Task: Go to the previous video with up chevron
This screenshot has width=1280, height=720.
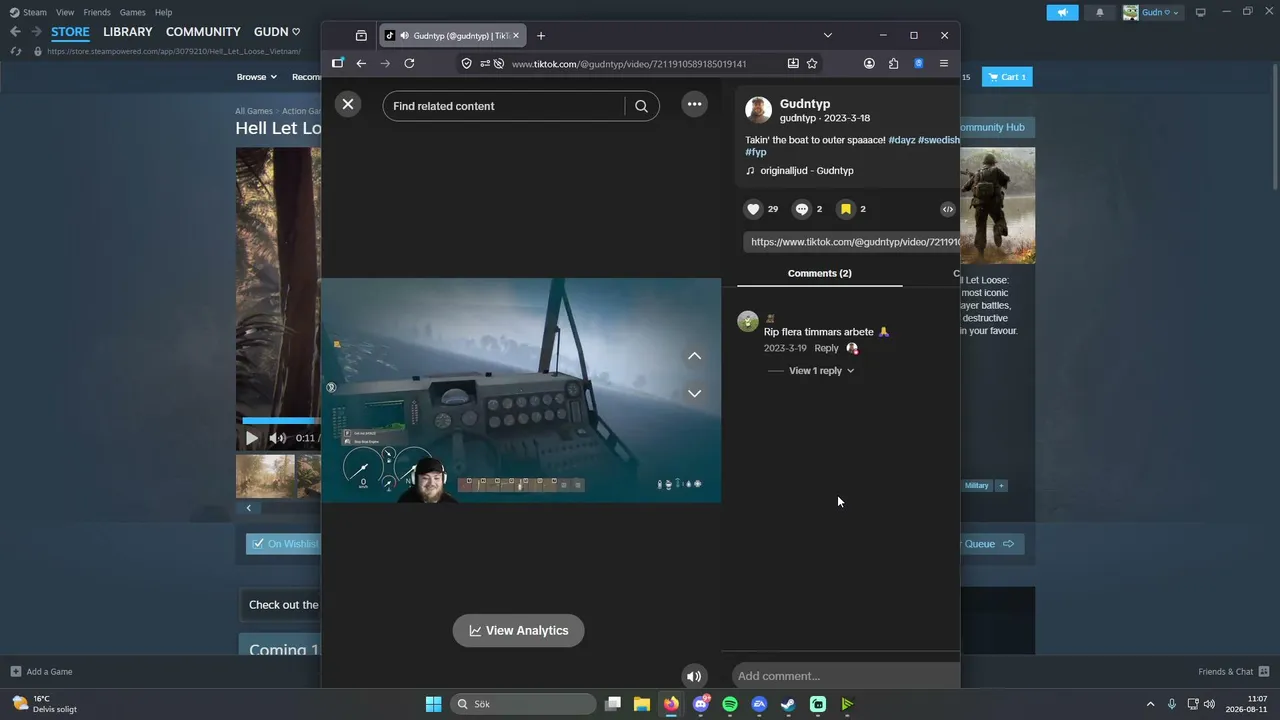Action: point(694,356)
